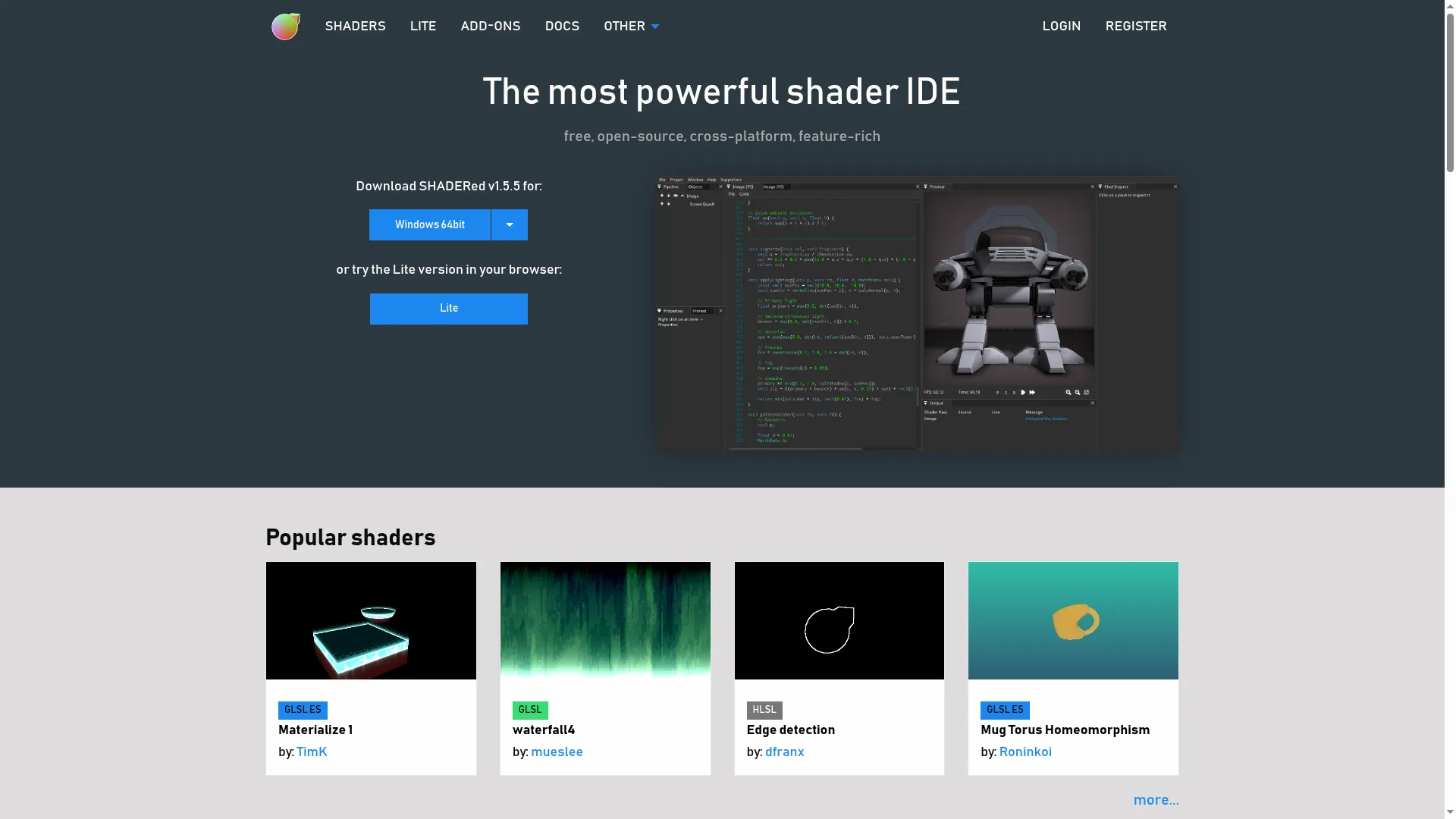The image size is (1456, 819).
Task: Open the Materialize 1 shader thumbnail
Action: [x=371, y=620]
